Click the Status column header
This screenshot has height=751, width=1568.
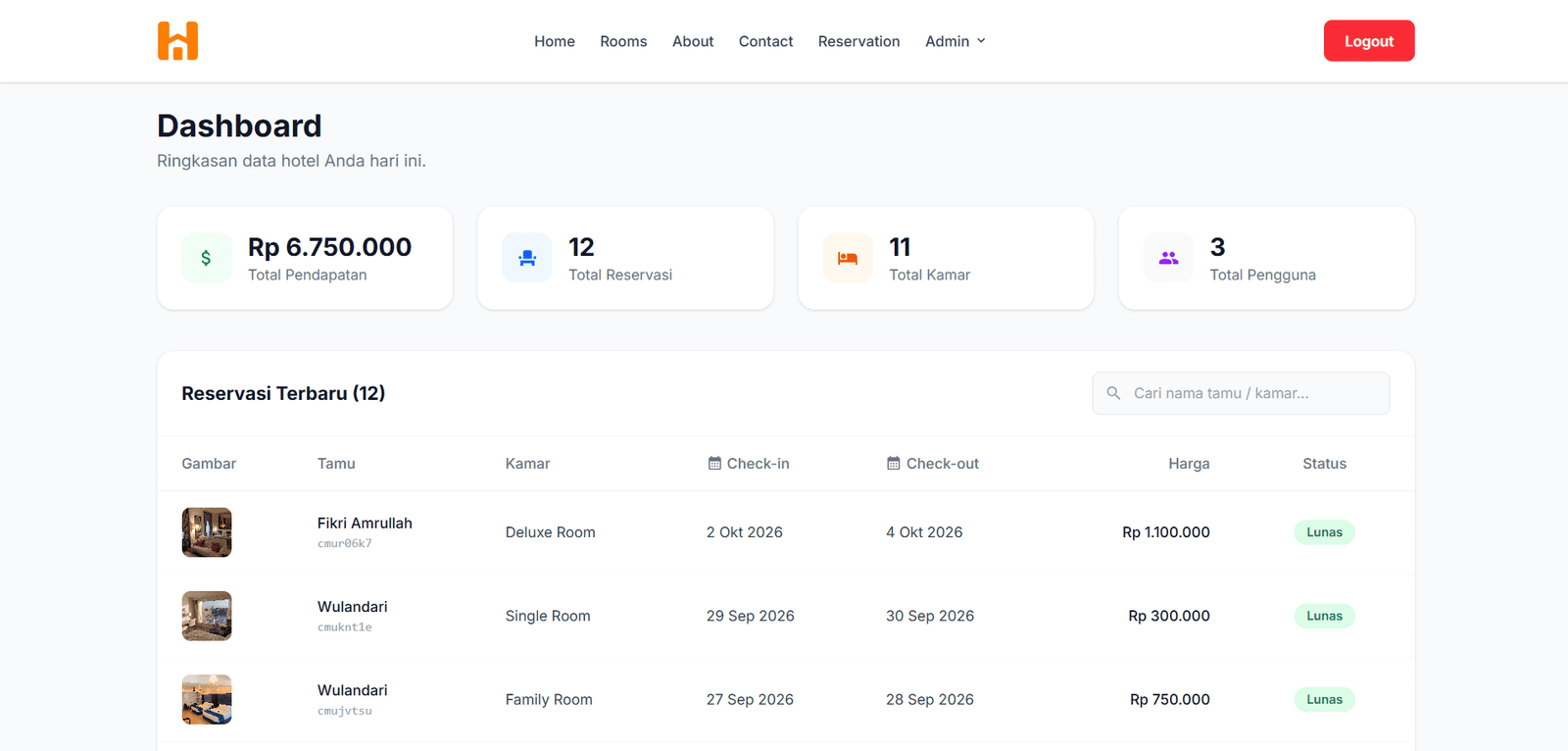1324,464
